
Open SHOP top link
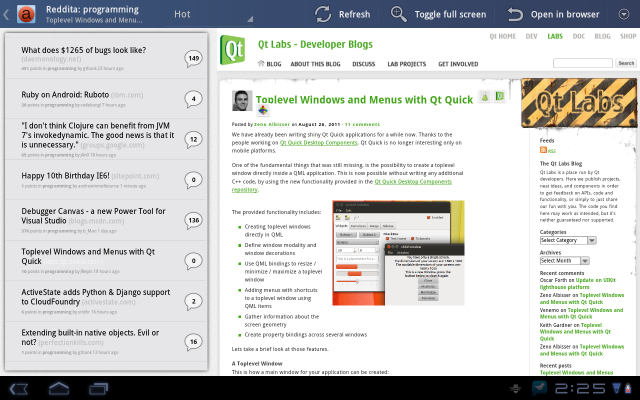628,36
